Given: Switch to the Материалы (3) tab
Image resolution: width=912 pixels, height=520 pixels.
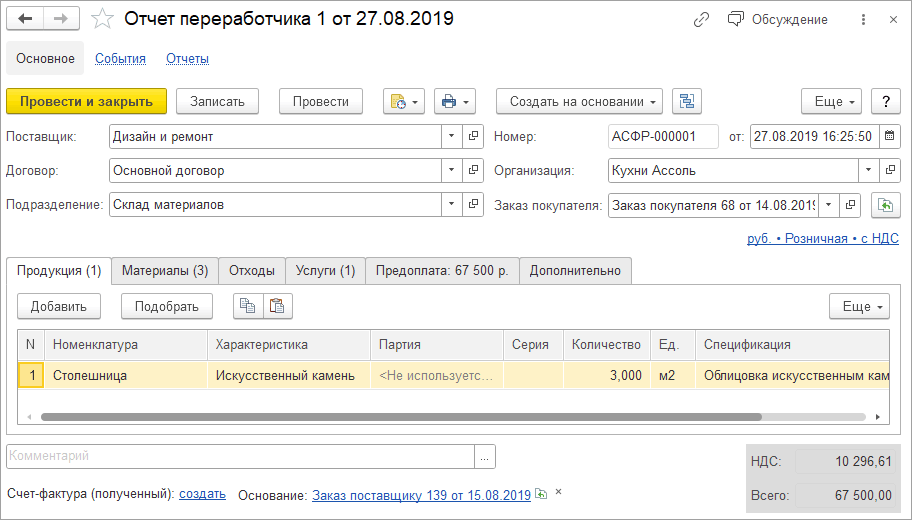Looking at the screenshot, I should [165, 270].
